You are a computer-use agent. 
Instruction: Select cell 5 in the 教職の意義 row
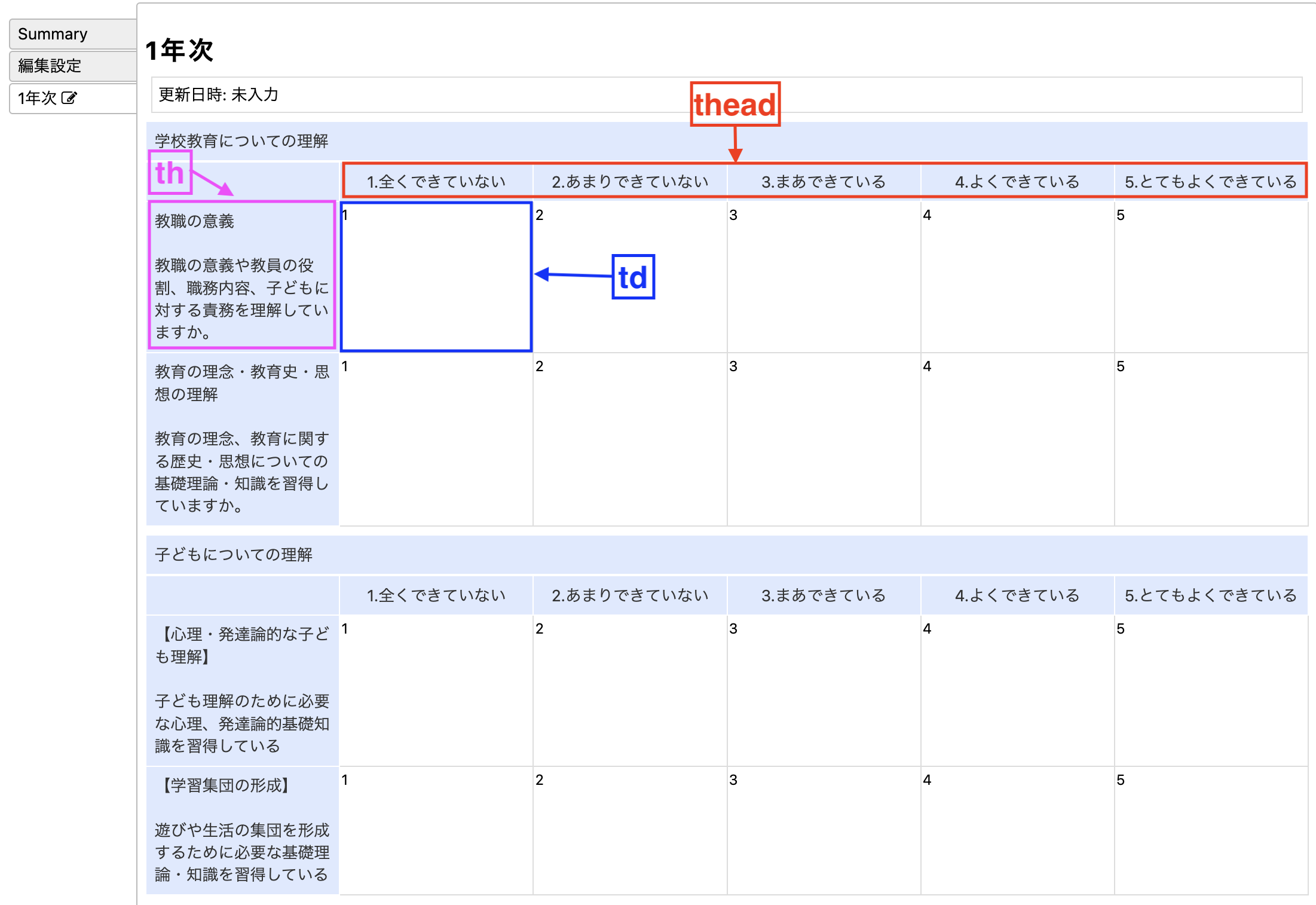1211,277
